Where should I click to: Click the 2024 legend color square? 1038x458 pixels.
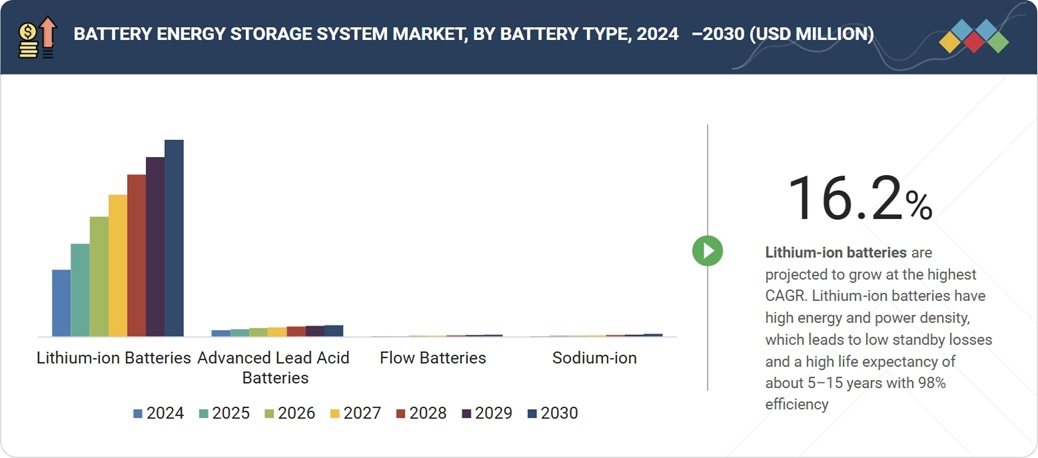point(139,413)
